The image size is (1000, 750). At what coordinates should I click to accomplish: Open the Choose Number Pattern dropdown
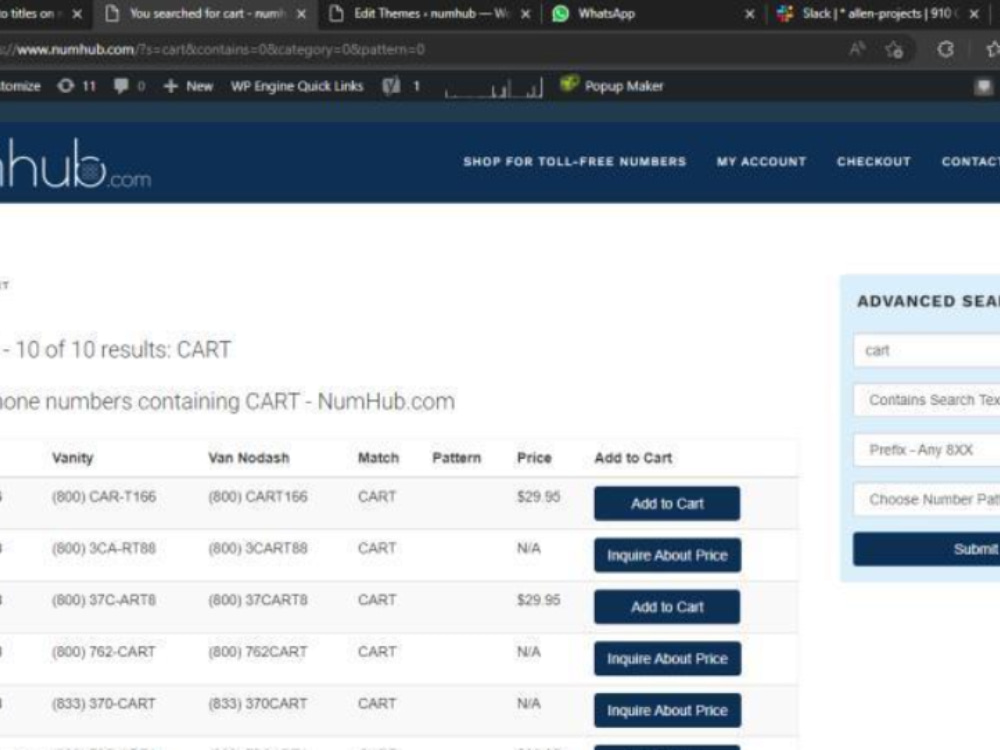[x=927, y=499]
